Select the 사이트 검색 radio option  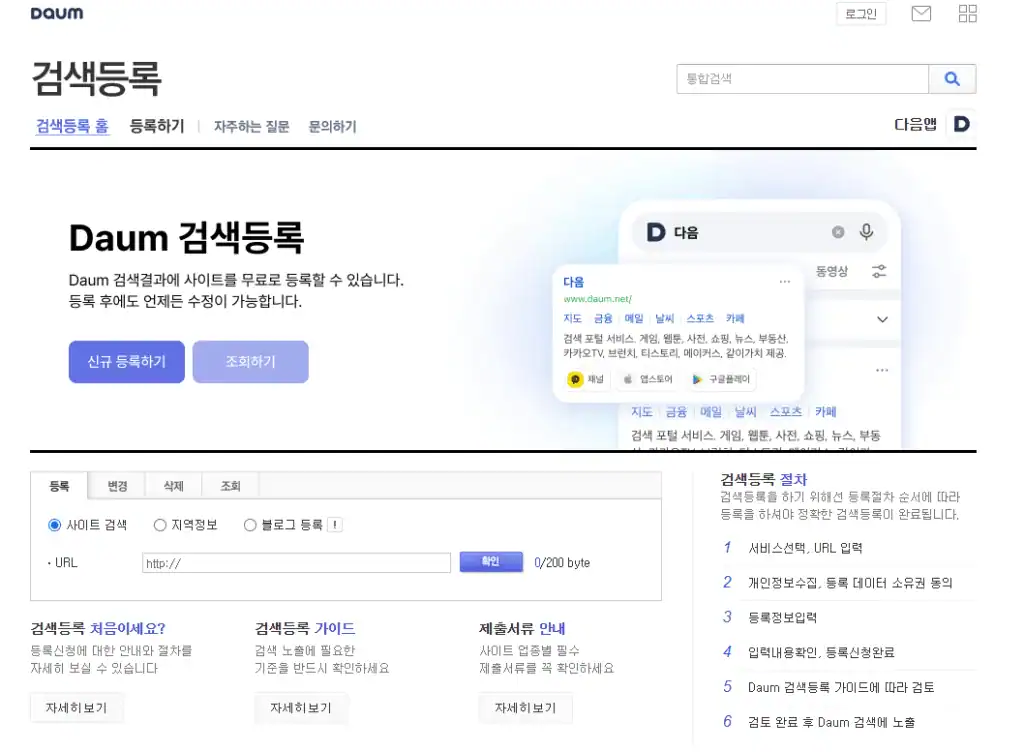55,525
